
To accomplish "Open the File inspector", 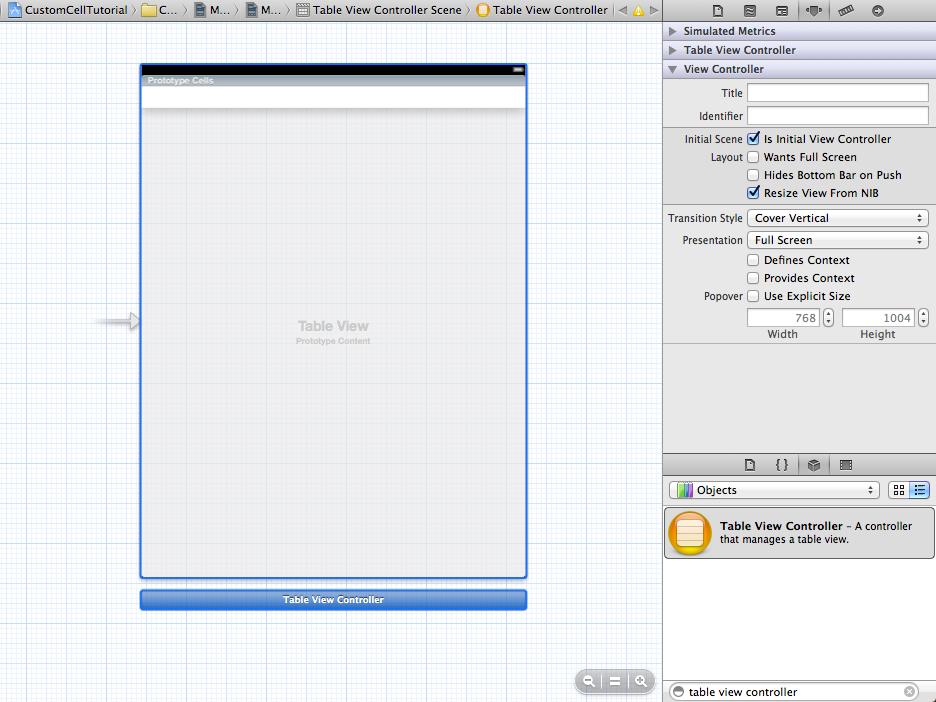I will [718, 10].
